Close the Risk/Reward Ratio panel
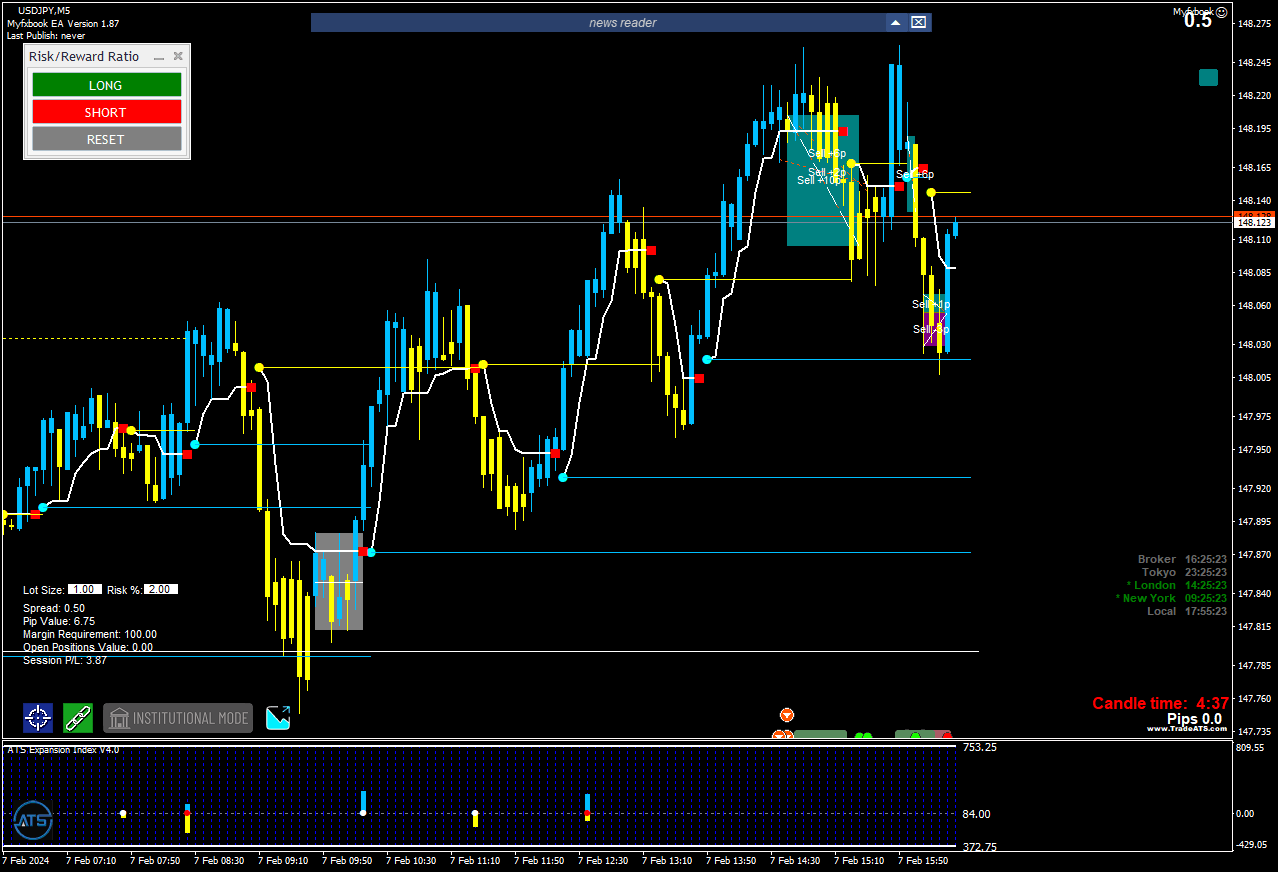Viewport: 1278px width, 872px height. tap(178, 57)
